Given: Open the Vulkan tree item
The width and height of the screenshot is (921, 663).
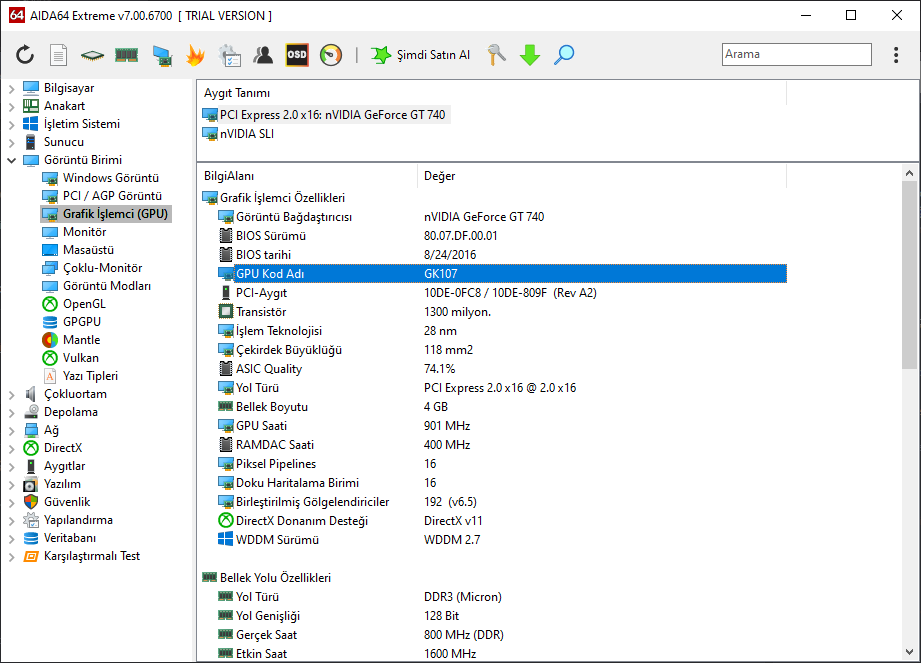Looking at the screenshot, I should (70, 358).
